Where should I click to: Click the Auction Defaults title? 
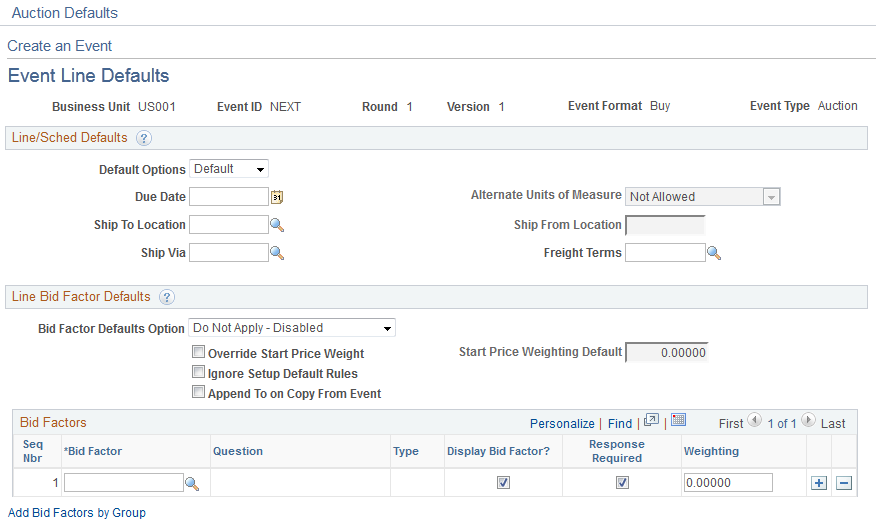(65, 13)
